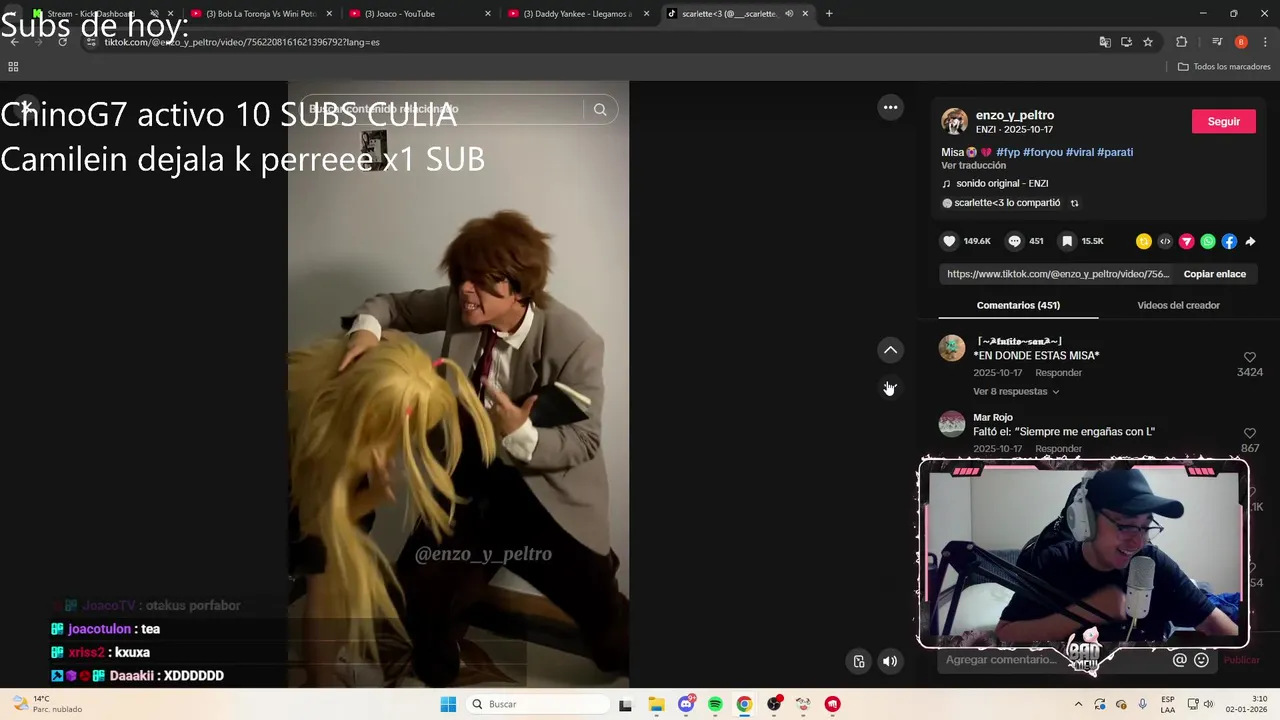
Task: Open the Chrome extensions puzzle icon
Action: pos(1182,42)
